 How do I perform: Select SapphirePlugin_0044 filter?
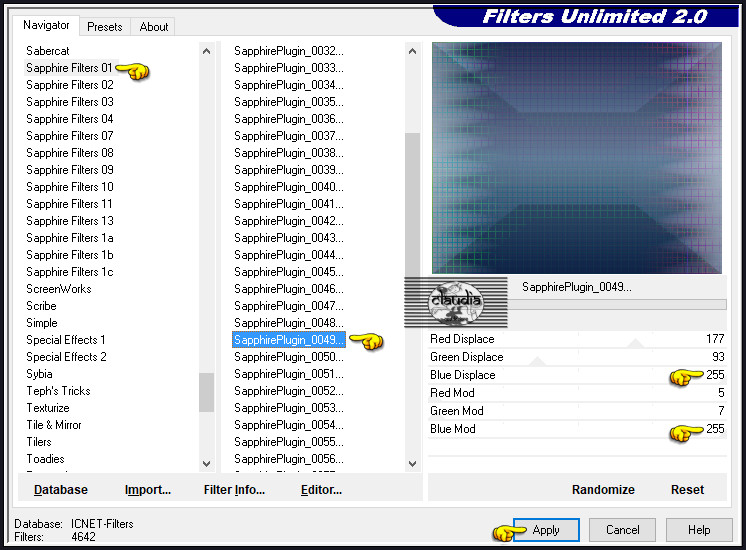(x=289, y=255)
